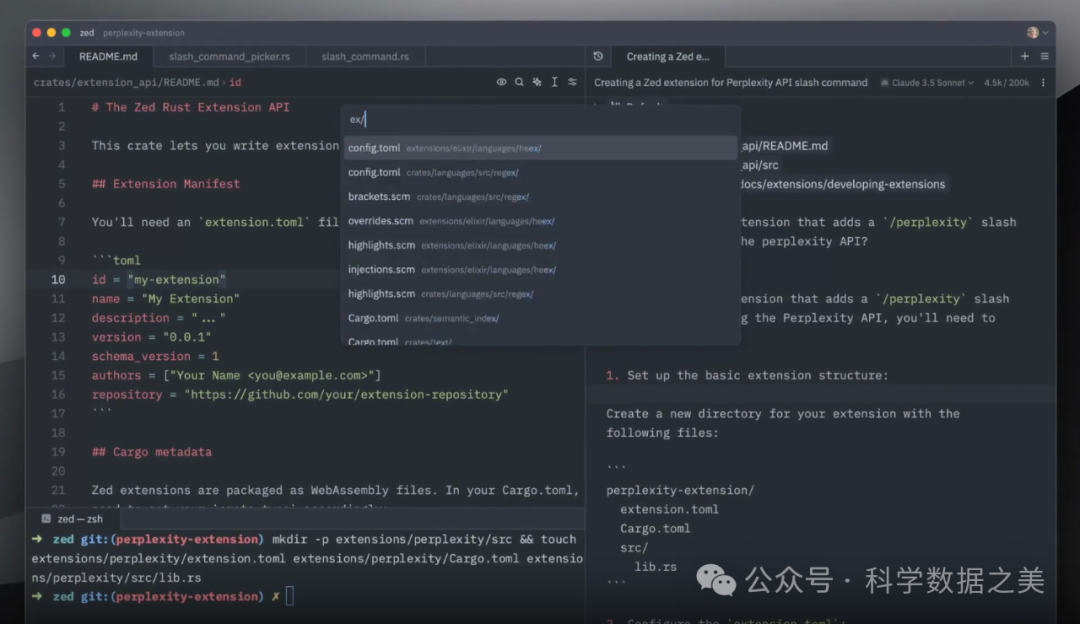This screenshot has width=1080, height=624.
Task: Open assistant history clock icon
Action: (598, 56)
